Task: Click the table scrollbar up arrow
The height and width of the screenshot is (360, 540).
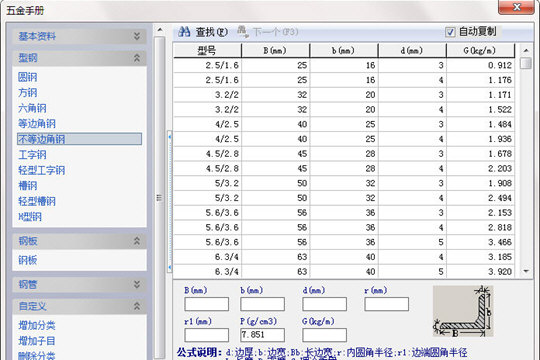Action: click(526, 51)
